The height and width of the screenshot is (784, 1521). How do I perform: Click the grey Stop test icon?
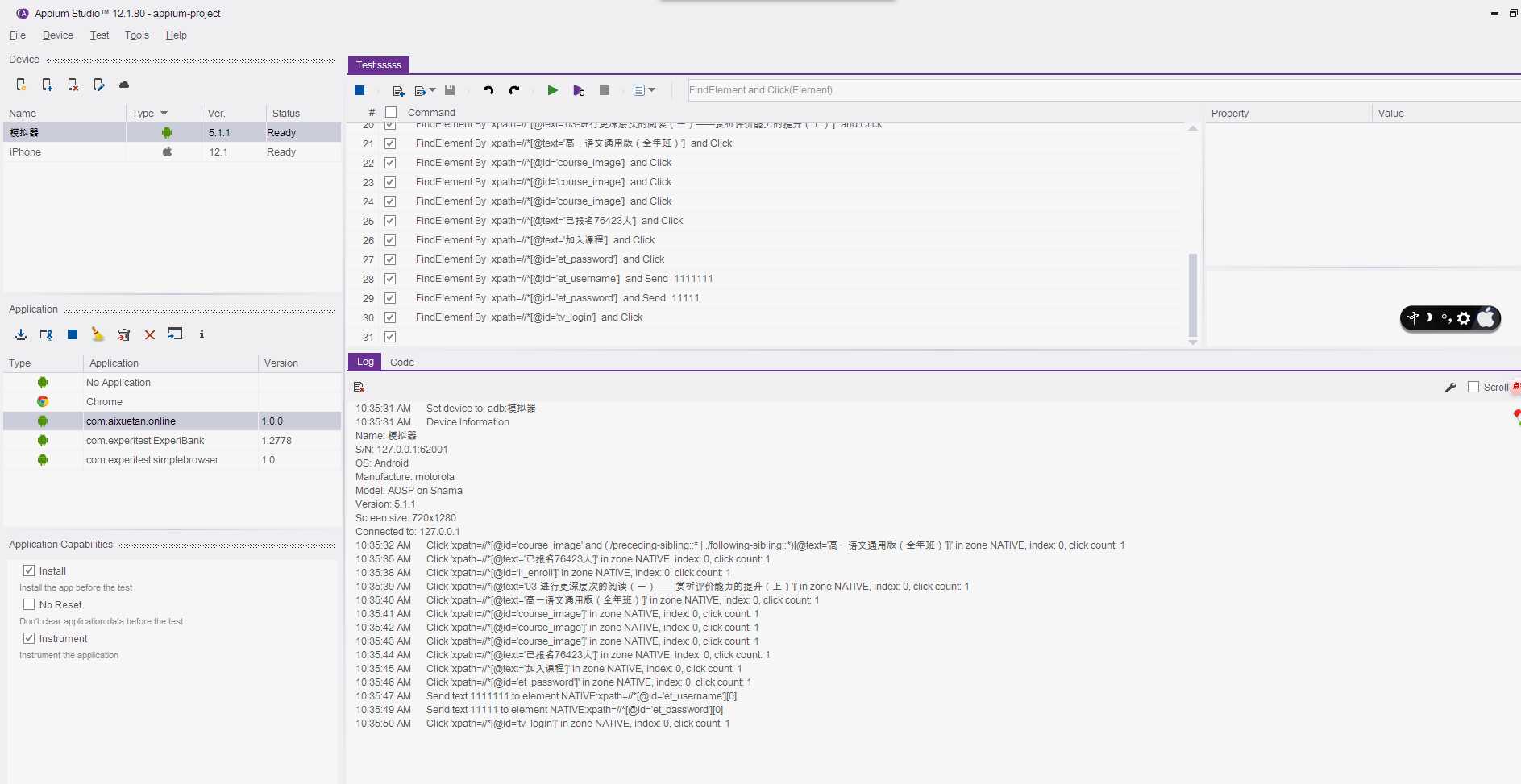point(605,90)
